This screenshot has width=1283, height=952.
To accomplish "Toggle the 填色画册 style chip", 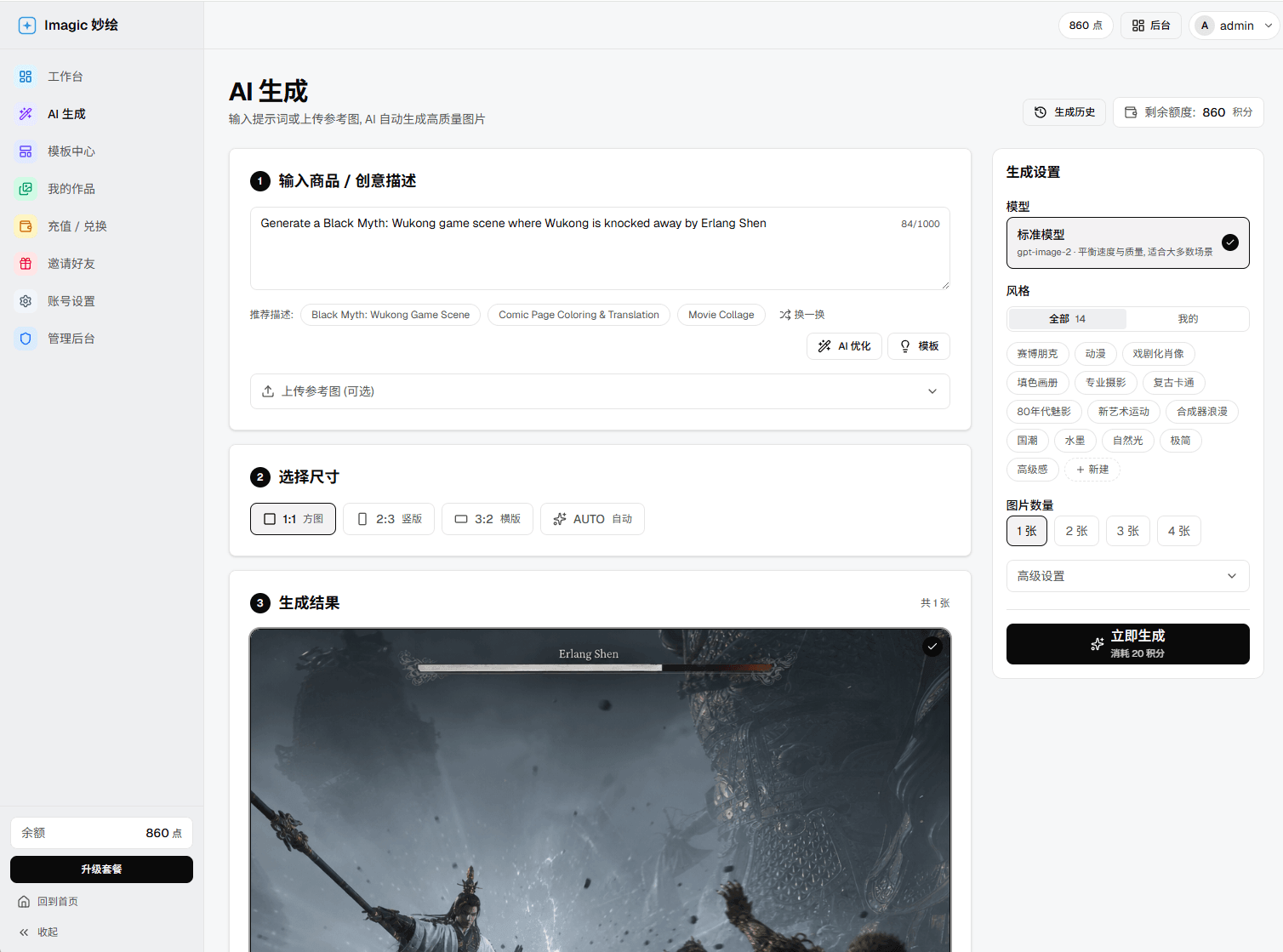I will 1037,383.
